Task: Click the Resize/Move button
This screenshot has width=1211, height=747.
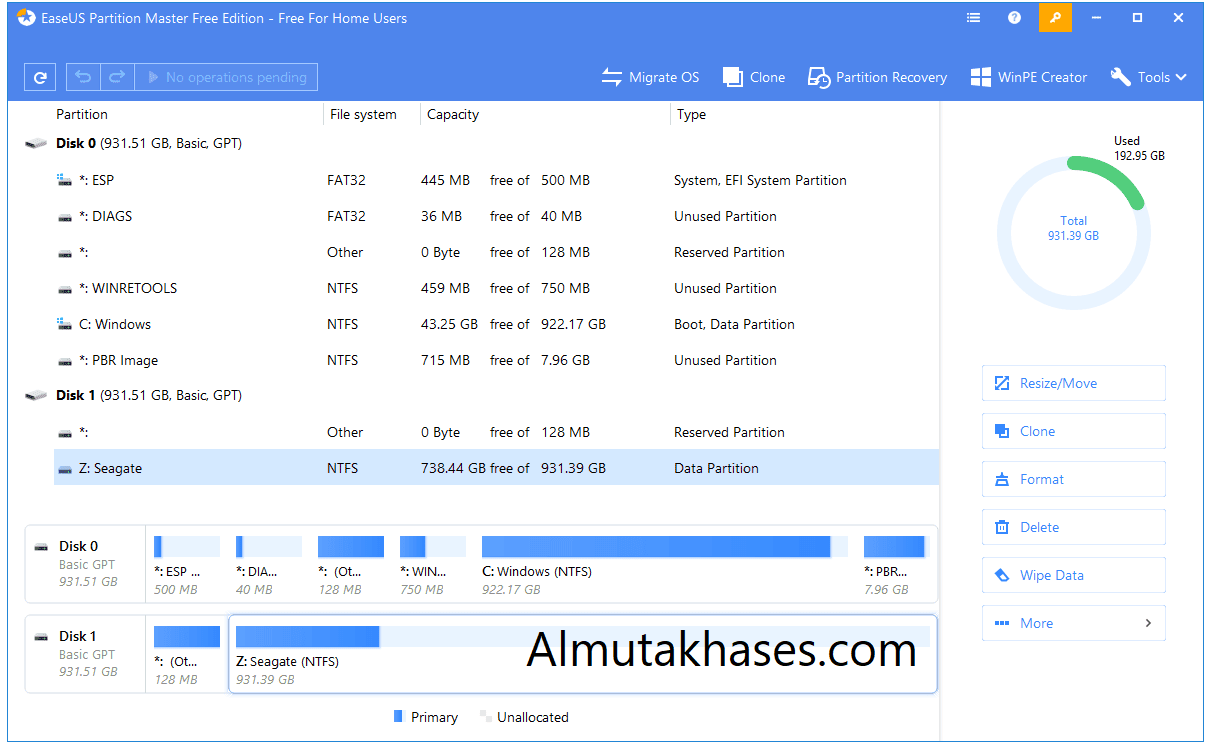Action: pyautogui.click(x=1073, y=383)
